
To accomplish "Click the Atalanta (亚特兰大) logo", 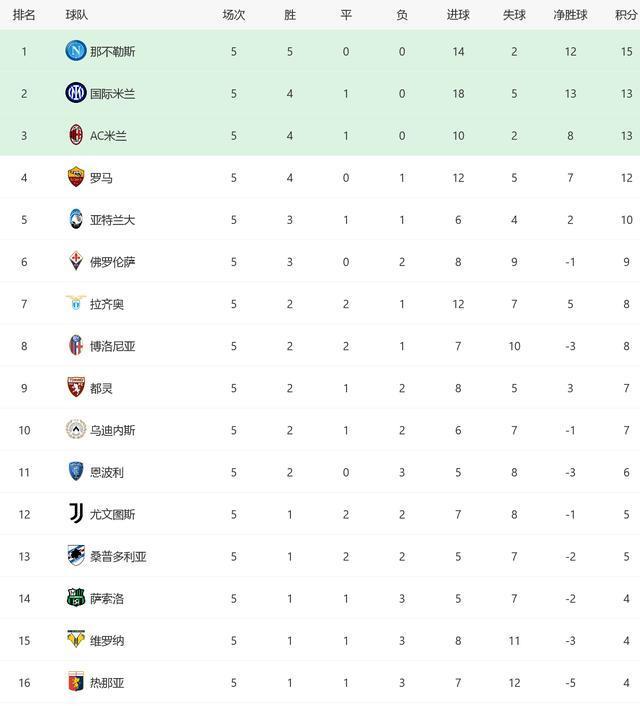I will [x=76, y=219].
